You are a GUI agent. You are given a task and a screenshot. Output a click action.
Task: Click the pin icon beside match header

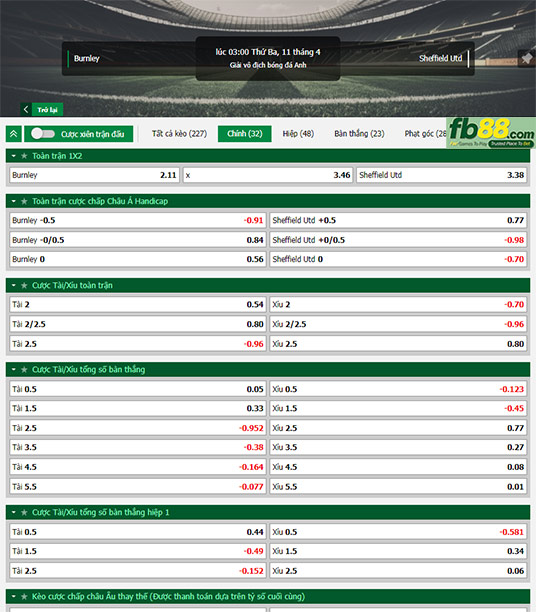[527, 59]
